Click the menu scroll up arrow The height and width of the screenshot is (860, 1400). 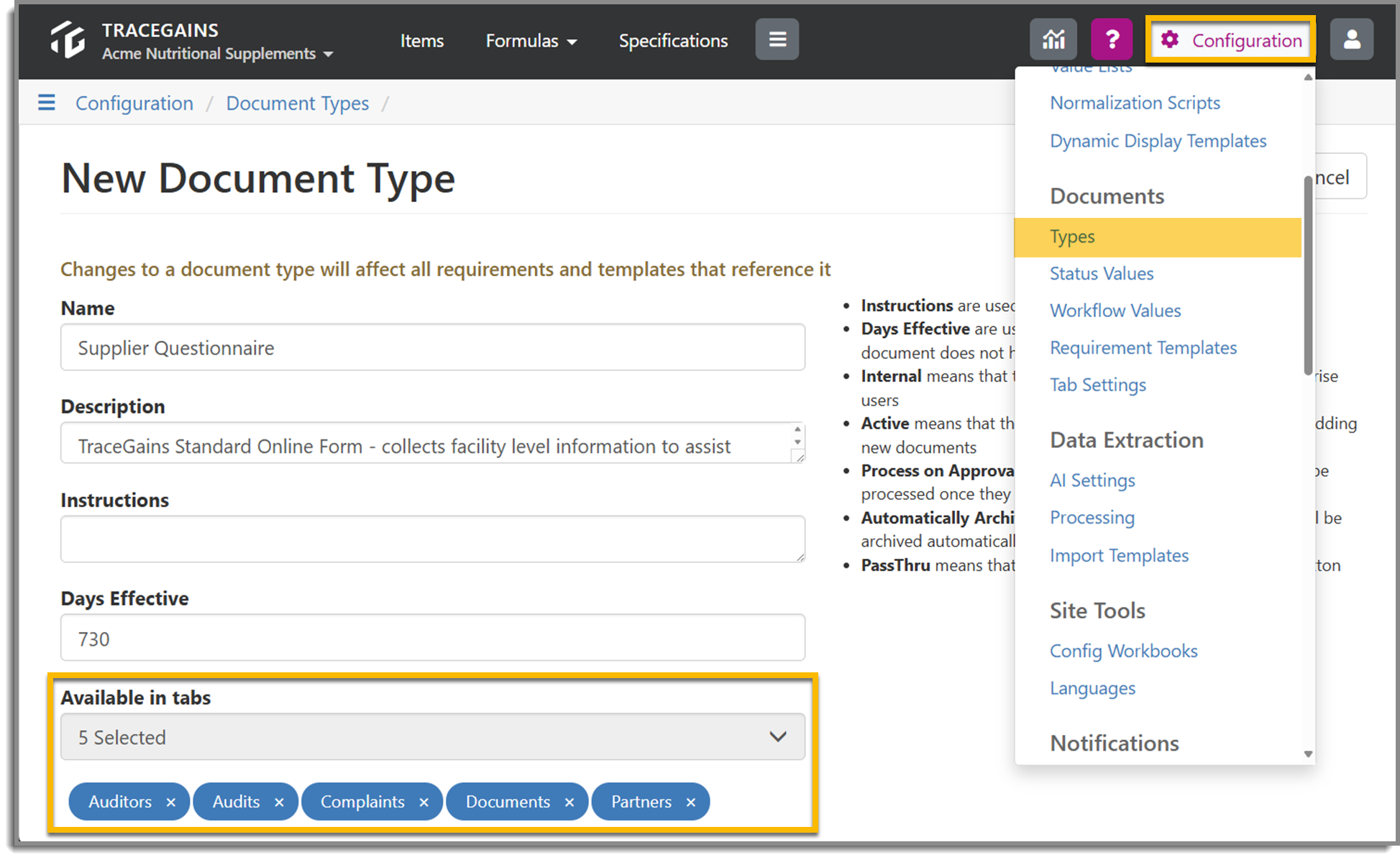point(1308,77)
